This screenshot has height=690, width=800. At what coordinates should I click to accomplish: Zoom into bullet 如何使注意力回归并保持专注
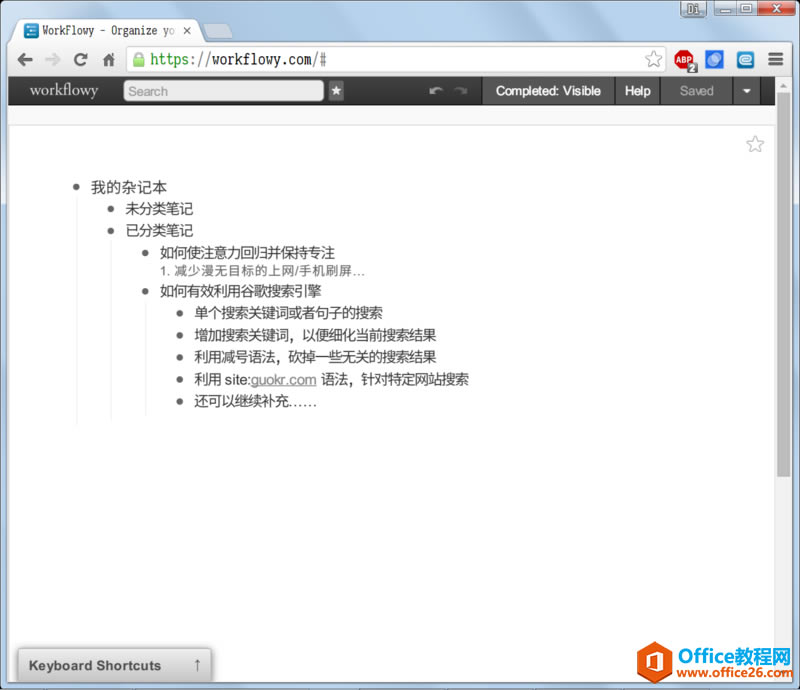[145, 253]
